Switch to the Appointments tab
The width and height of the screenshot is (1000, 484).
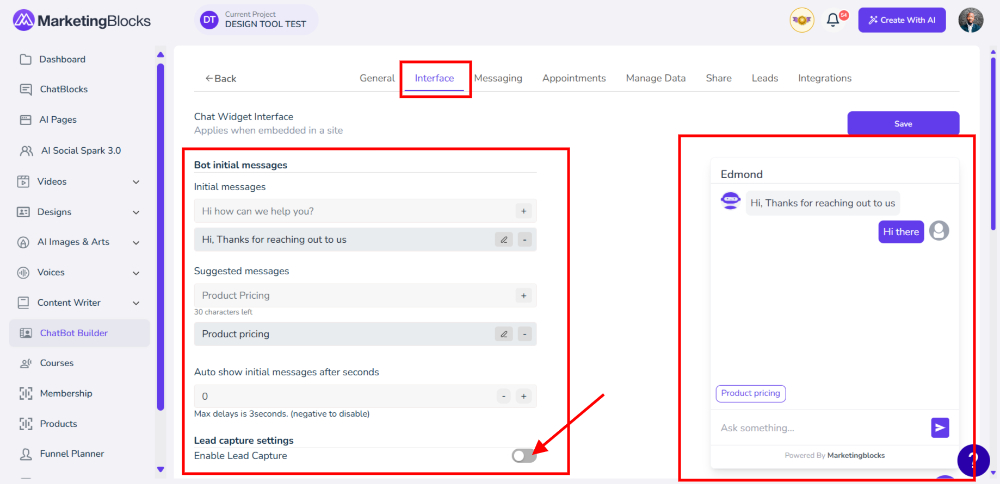[x=574, y=78]
